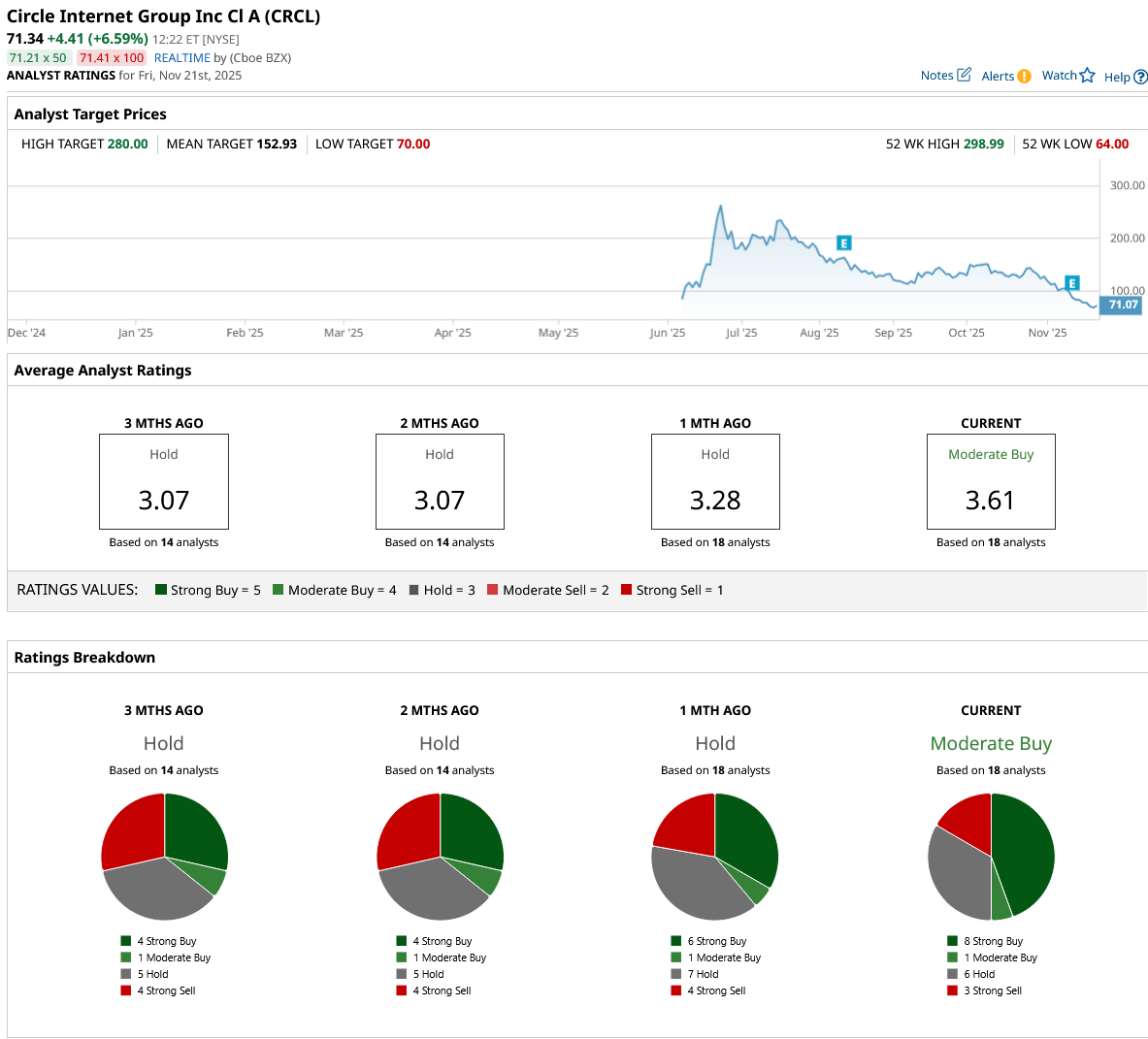Select the dark green Strong Buy legend swatch
This screenshot has width=1148, height=1039.
coord(161,590)
